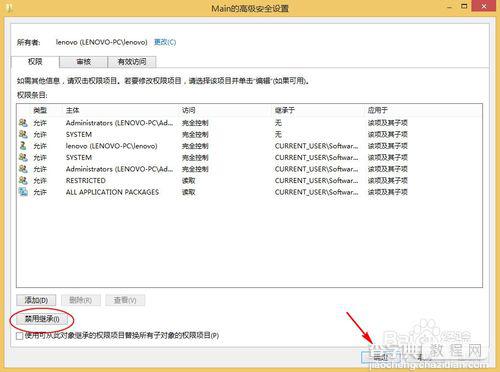Click the single-user icon of the lenovo entry
This screenshot has height=372, width=500.
click(23, 146)
